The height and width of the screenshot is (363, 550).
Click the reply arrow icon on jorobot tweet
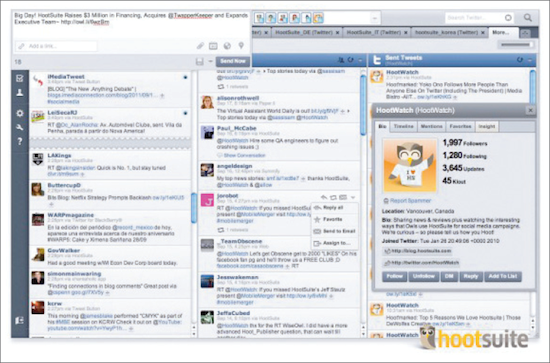(x=324, y=197)
